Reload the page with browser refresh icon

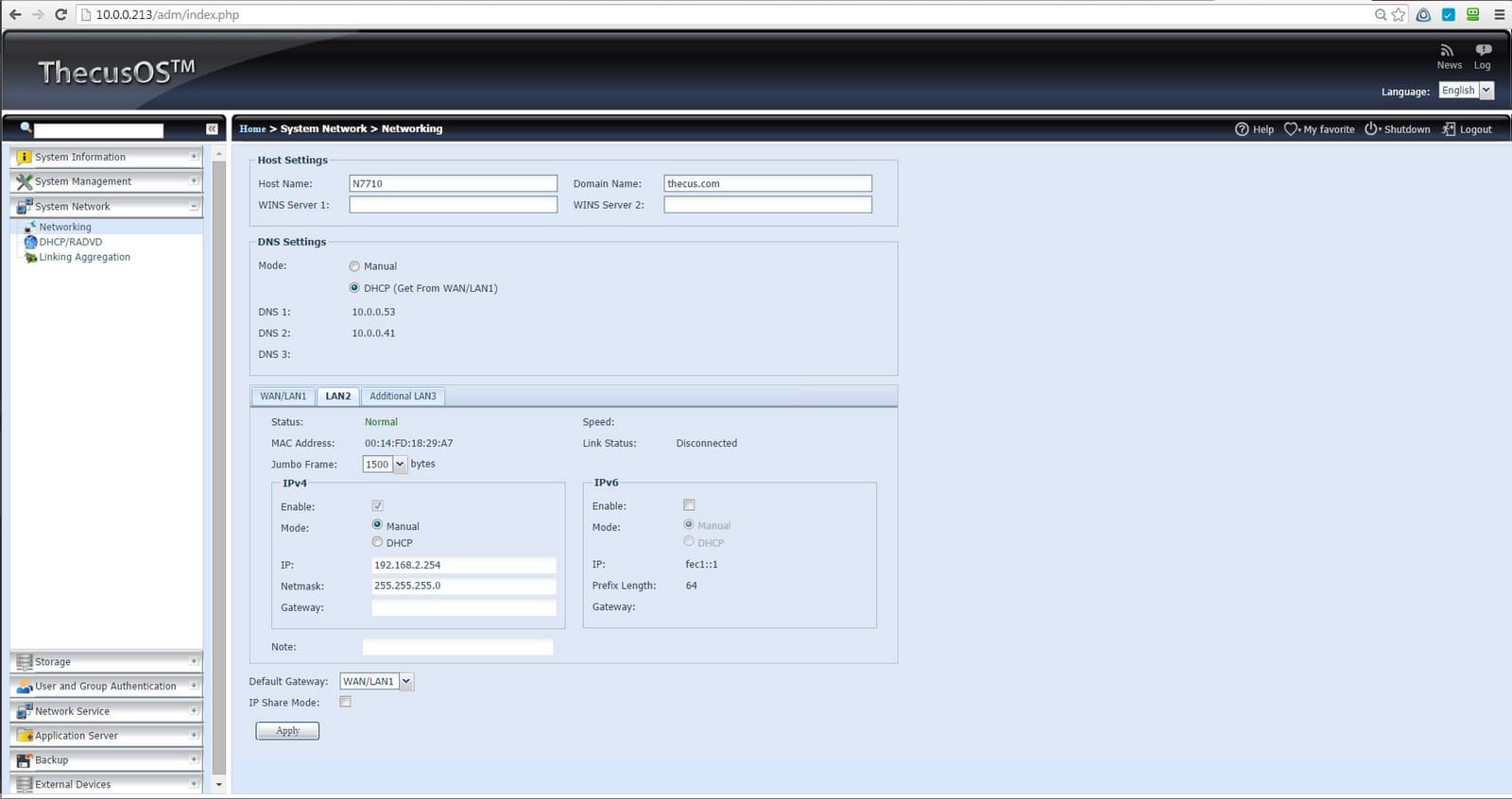point(60,14)
